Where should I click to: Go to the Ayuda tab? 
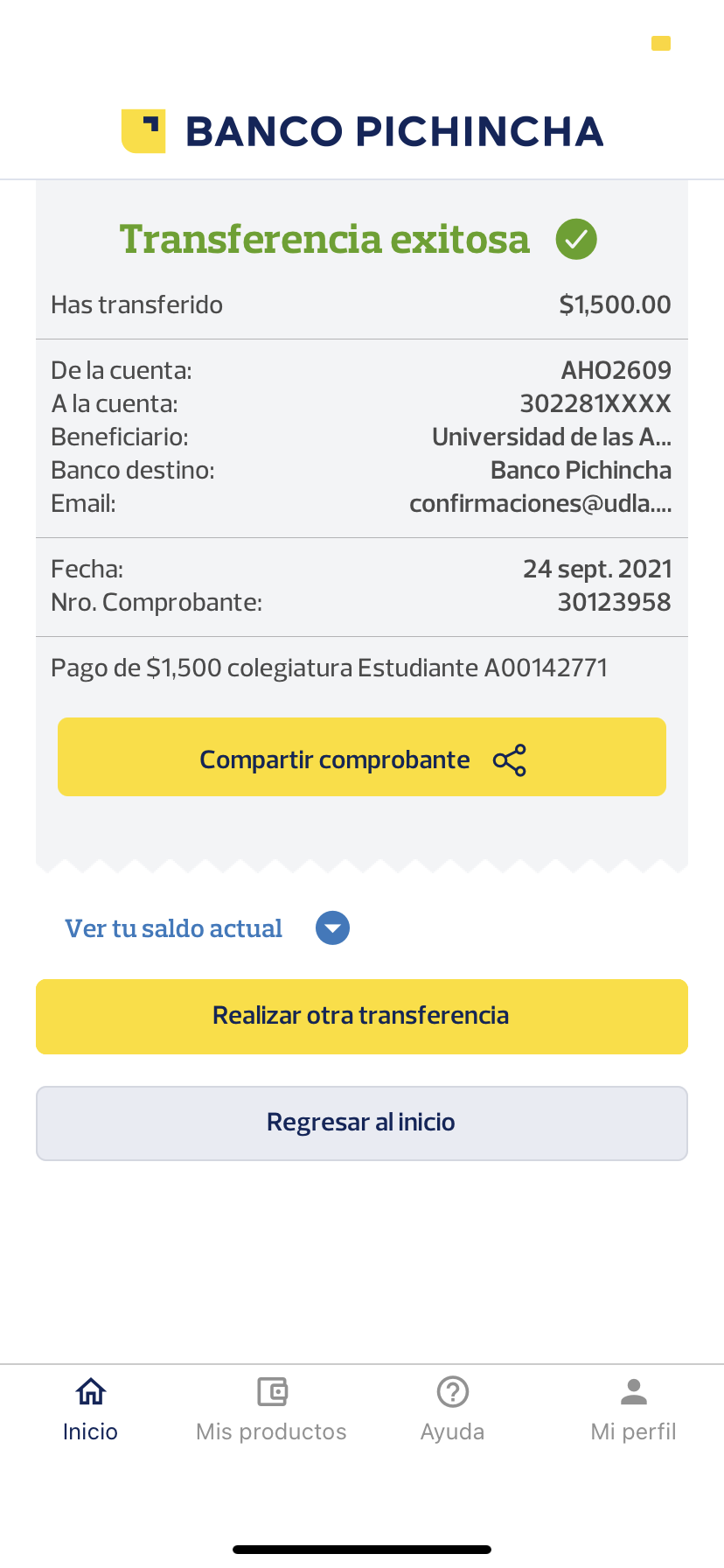tap(453, 1431)
